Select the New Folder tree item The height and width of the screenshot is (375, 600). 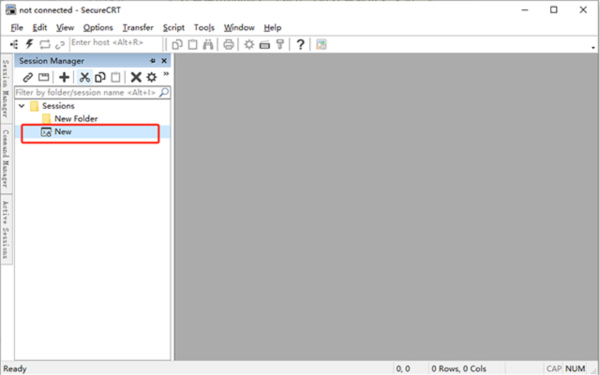coord(76,119)
